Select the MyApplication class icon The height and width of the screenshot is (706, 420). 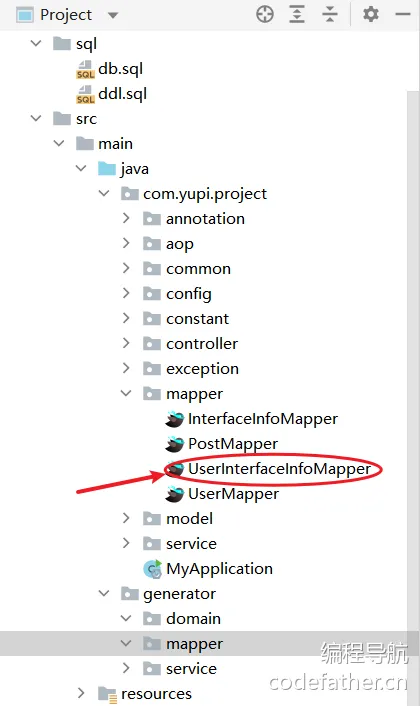point(153,569)
